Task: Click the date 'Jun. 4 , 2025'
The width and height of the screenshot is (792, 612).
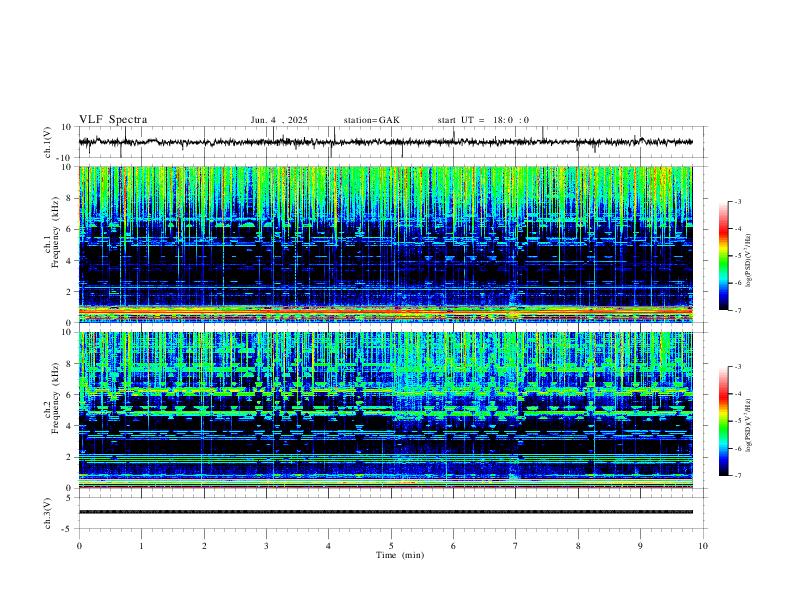Action: click(x=279, y=120)
